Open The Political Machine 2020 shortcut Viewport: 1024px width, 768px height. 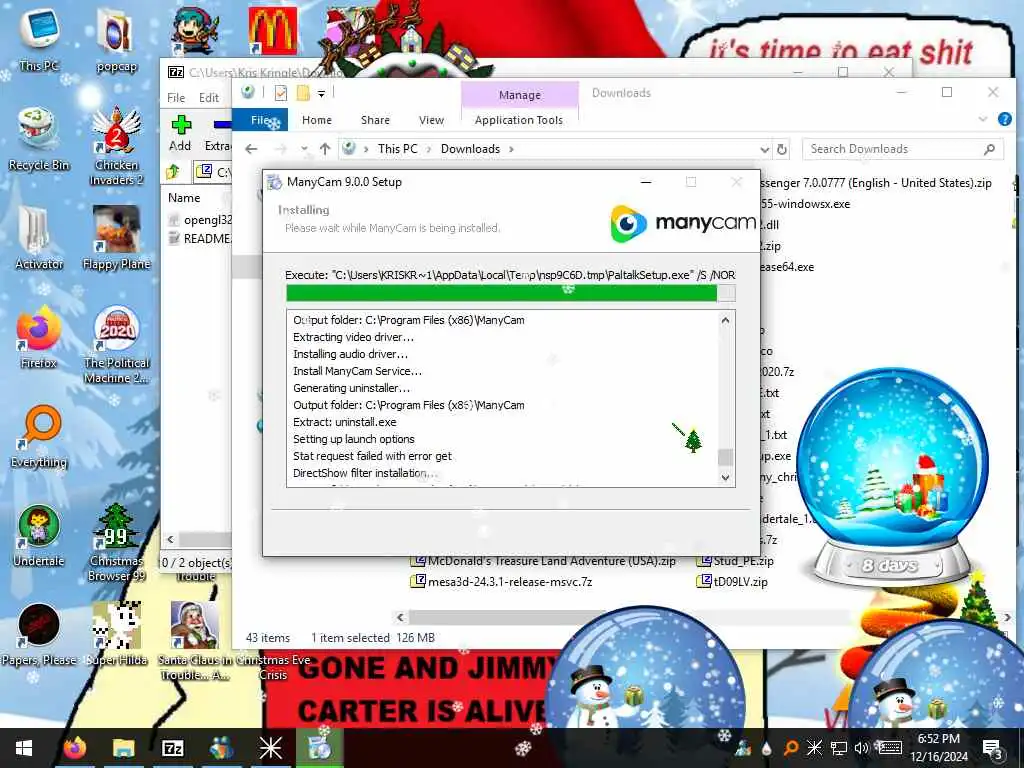click(x=116, y=344)
